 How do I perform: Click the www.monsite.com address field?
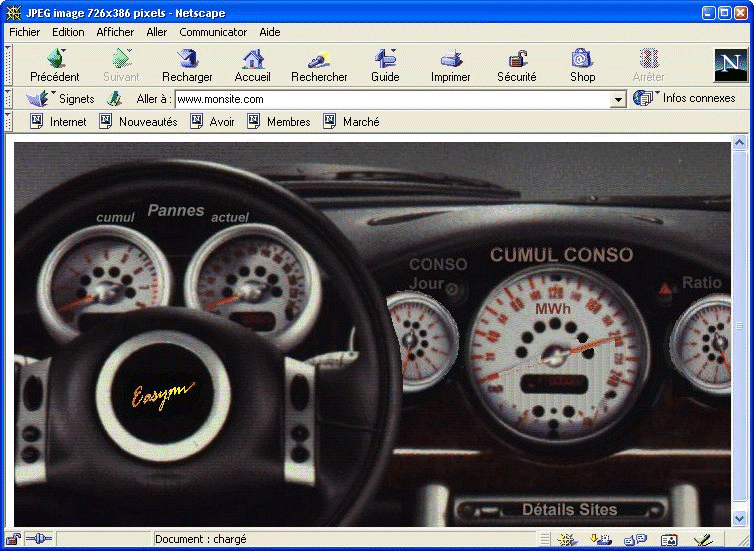(x=392, y=100)
